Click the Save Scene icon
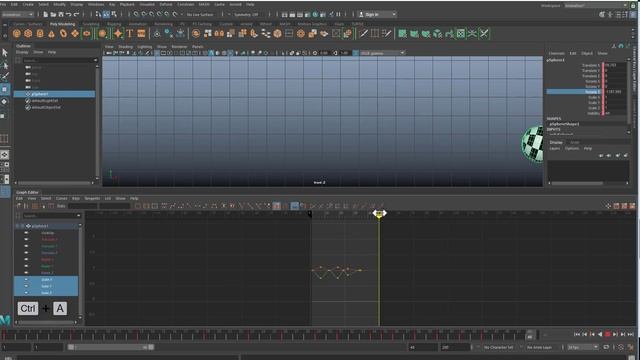Screen dimensions: 640x360 coord(61,14)
